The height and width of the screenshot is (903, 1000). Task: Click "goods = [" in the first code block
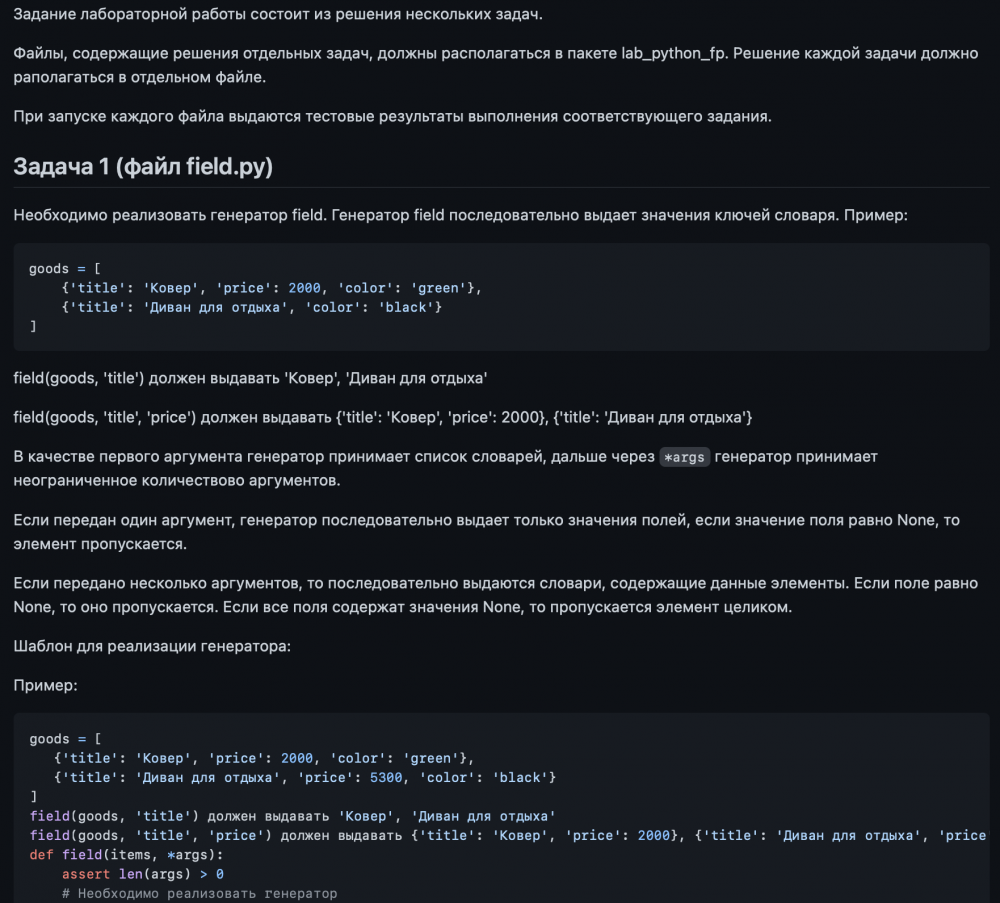tap(64, 269)
